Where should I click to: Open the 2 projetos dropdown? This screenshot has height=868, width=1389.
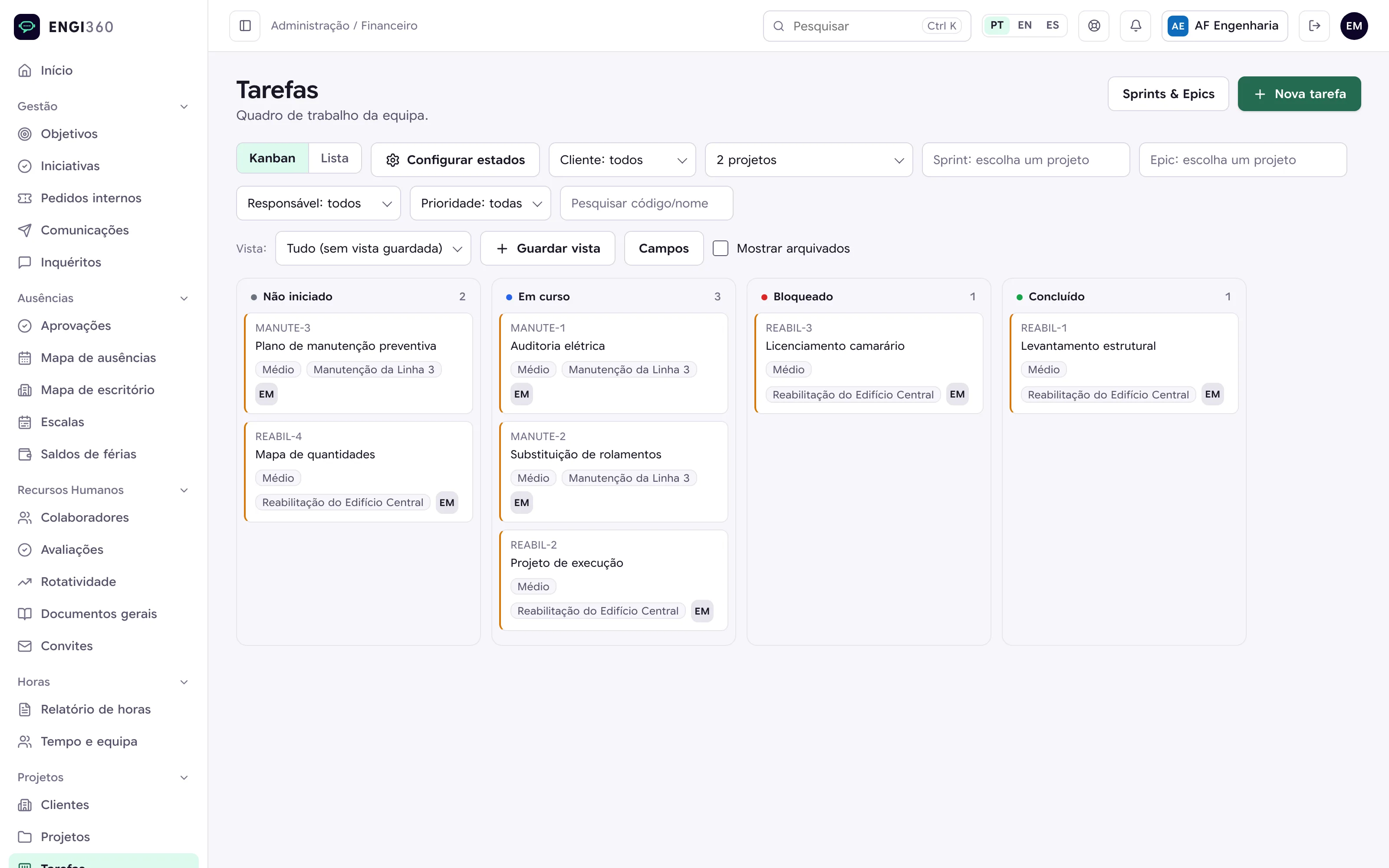tap(809, 160)
